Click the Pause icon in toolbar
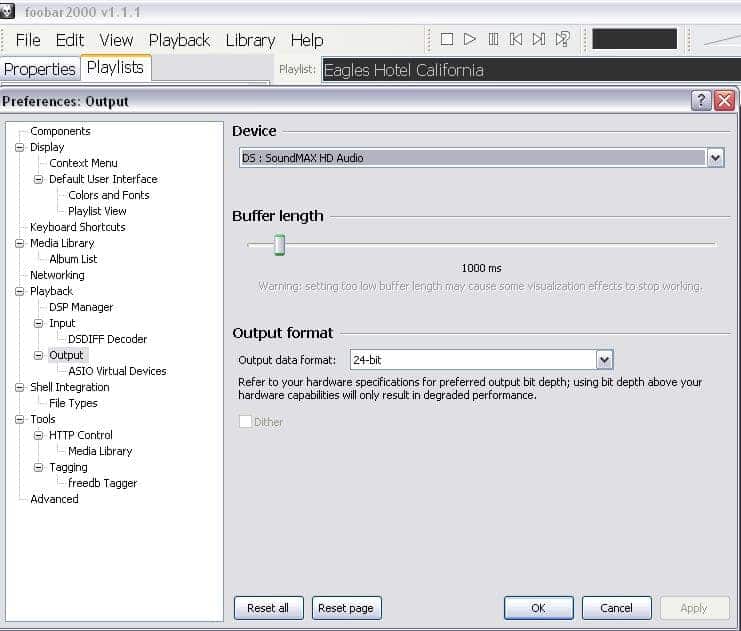This screenshot has height=631, width=741. [x=493, y=39]
